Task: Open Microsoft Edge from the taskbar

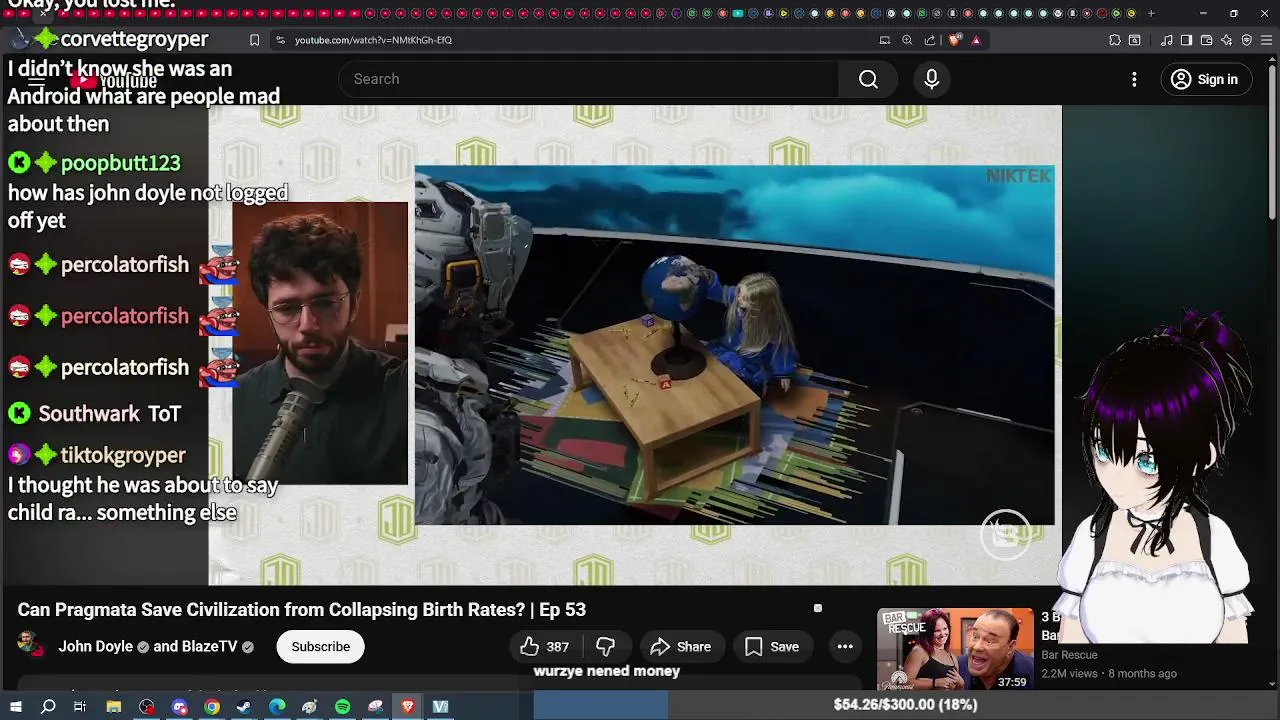Action: (x=277, y=707)
